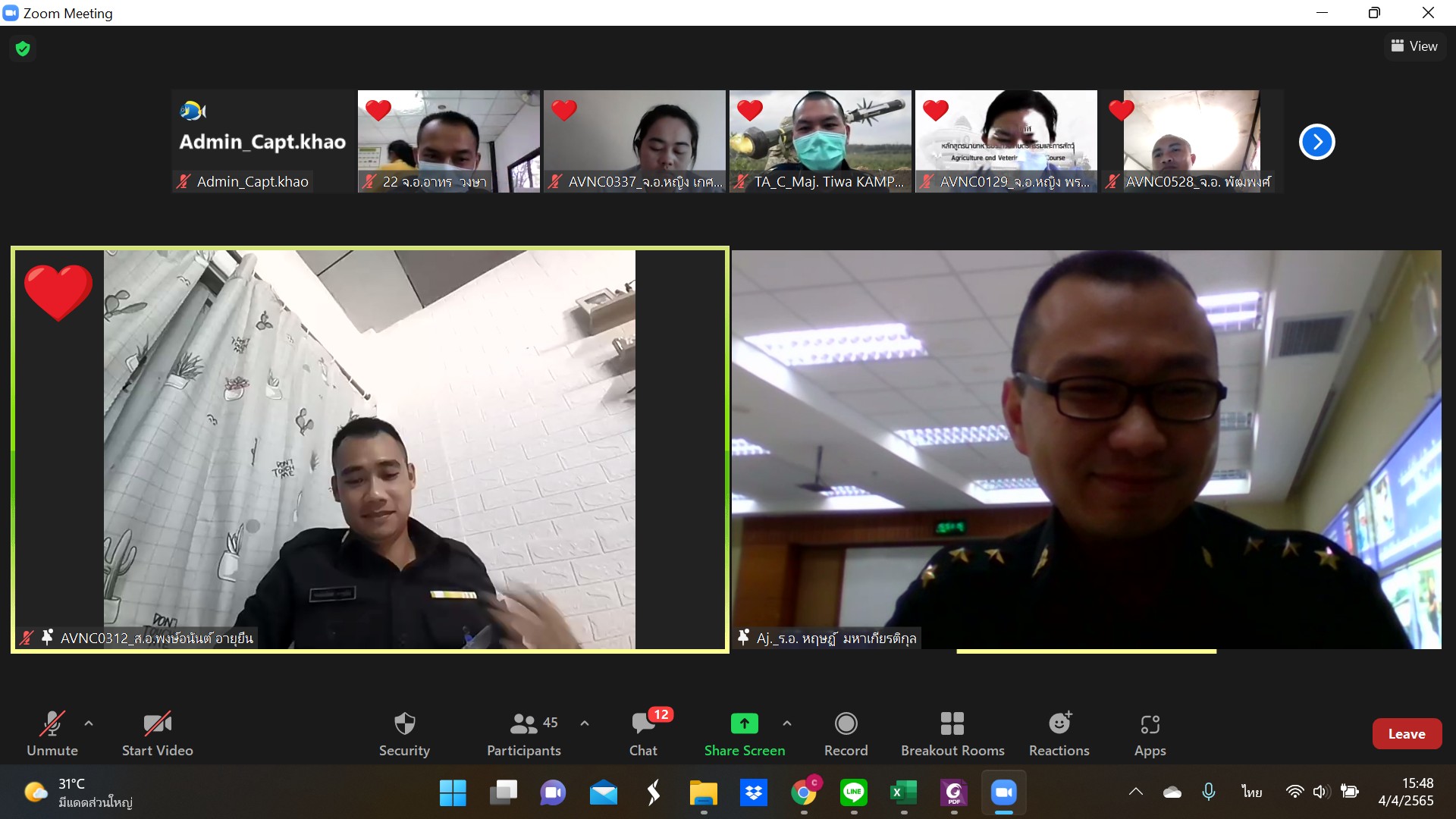Screen dimensions: 1456x819
Task: Expand the arrow beside Participants
Action: click(585, 723)
